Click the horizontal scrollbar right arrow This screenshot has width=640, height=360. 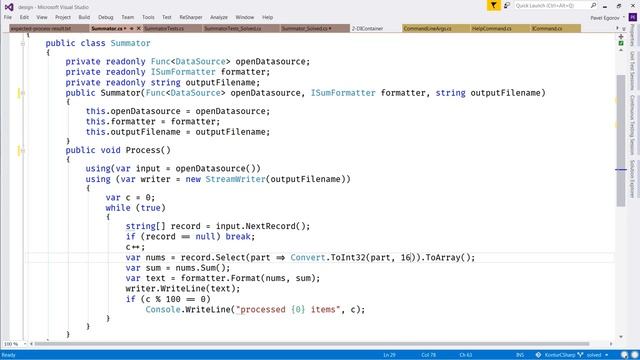click(x=611, y=344)
